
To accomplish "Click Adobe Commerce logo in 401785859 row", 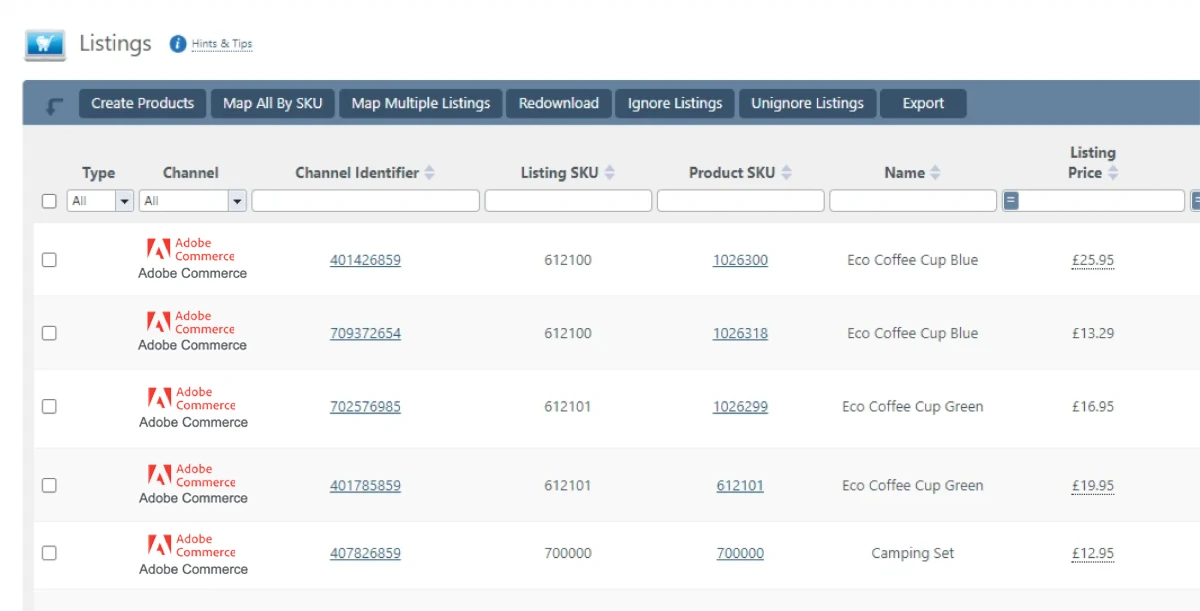I will coord(190,475).
